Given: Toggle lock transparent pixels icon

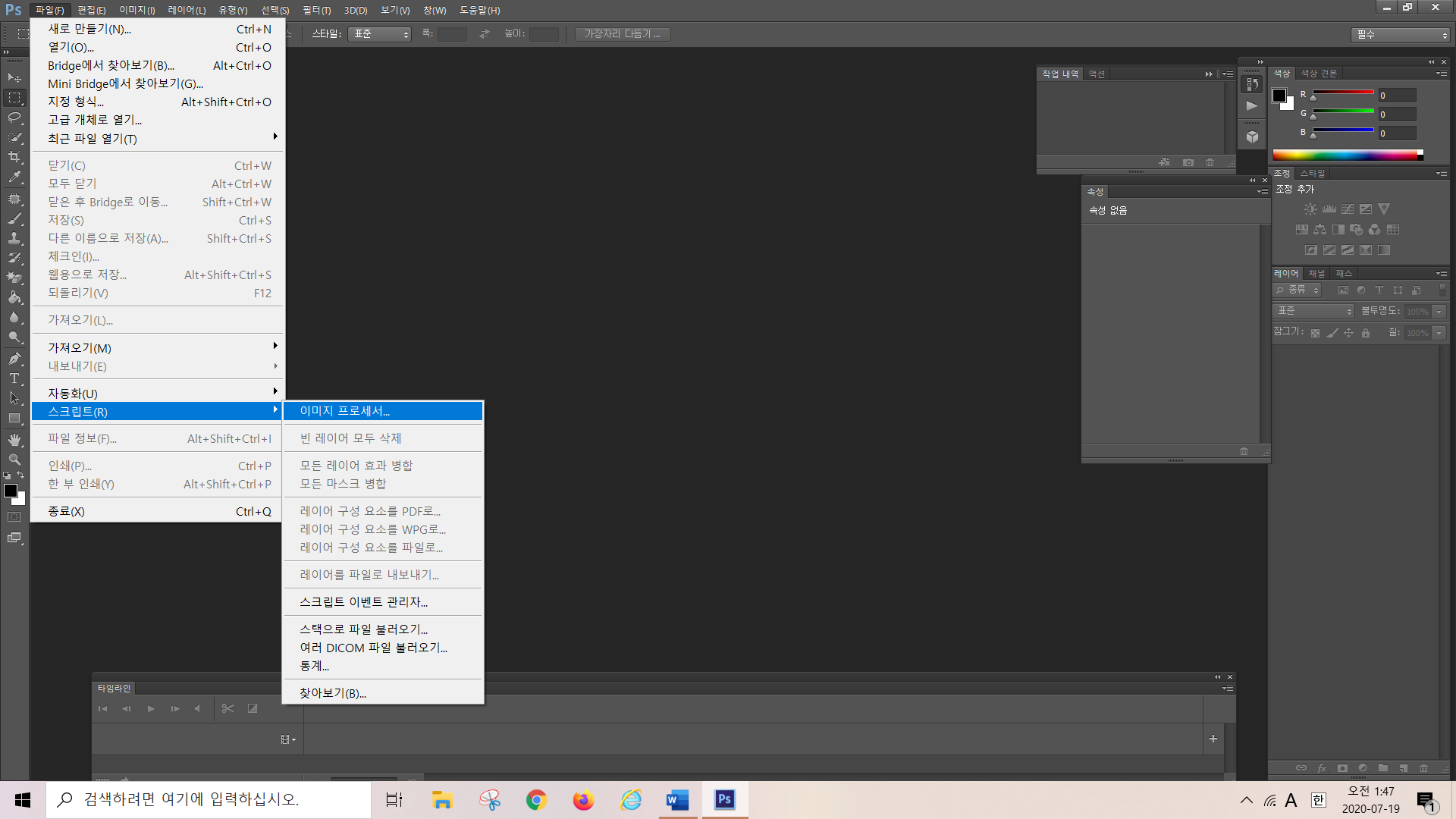Looking at the screenshot, I should point(1315,333).
